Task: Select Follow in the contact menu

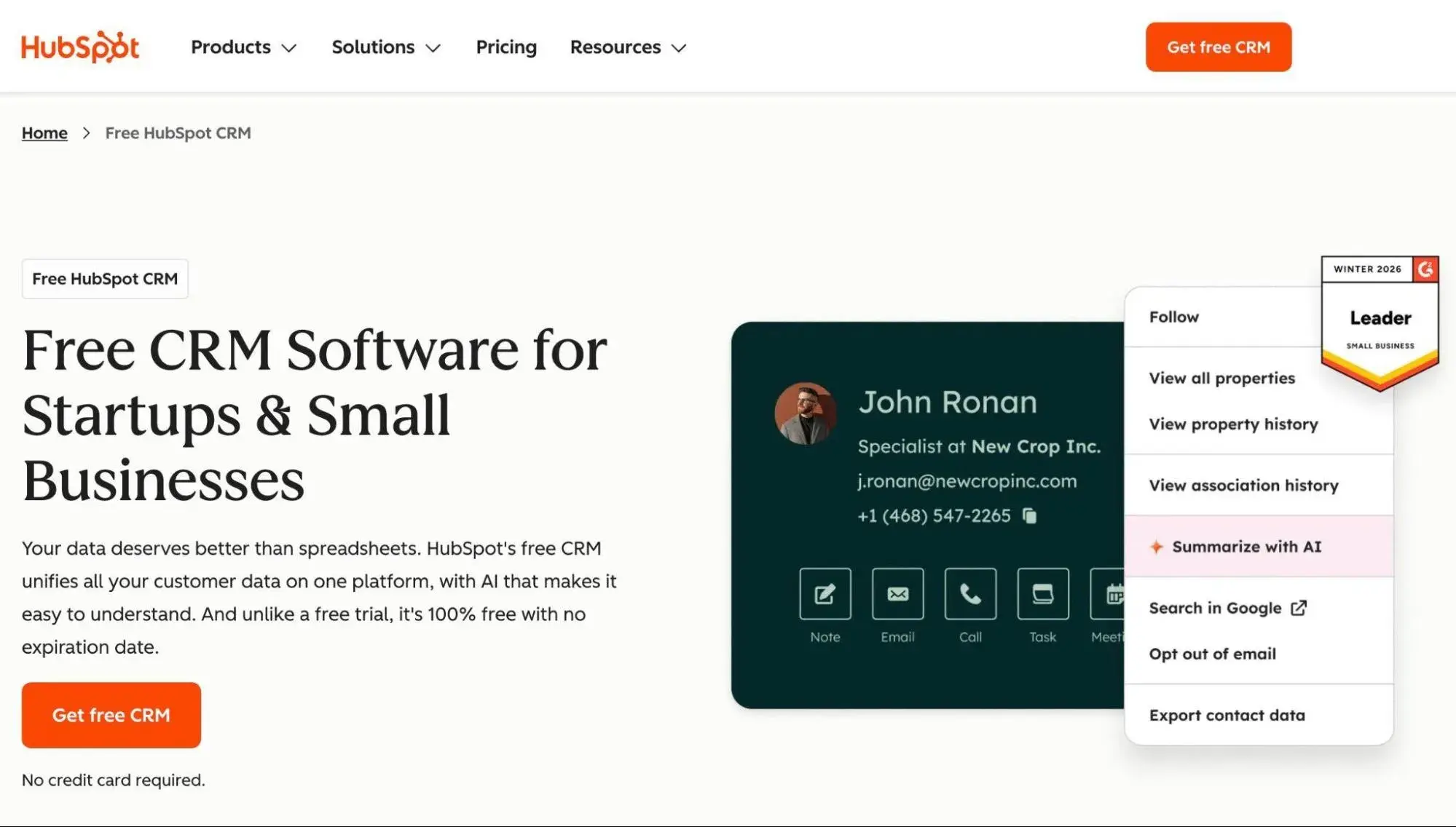Action: click(1224, 317)
